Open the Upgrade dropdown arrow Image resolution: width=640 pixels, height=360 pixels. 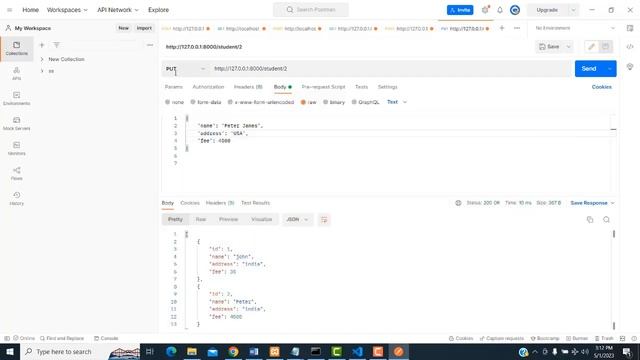point(573,10)
